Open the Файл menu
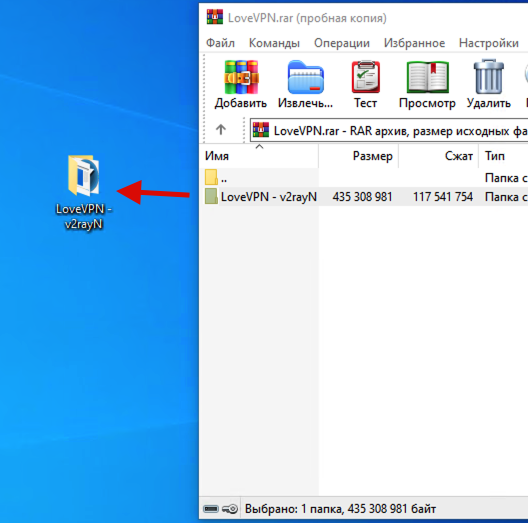The width and height of the screenshot is (528, 523). click(220, 43)
